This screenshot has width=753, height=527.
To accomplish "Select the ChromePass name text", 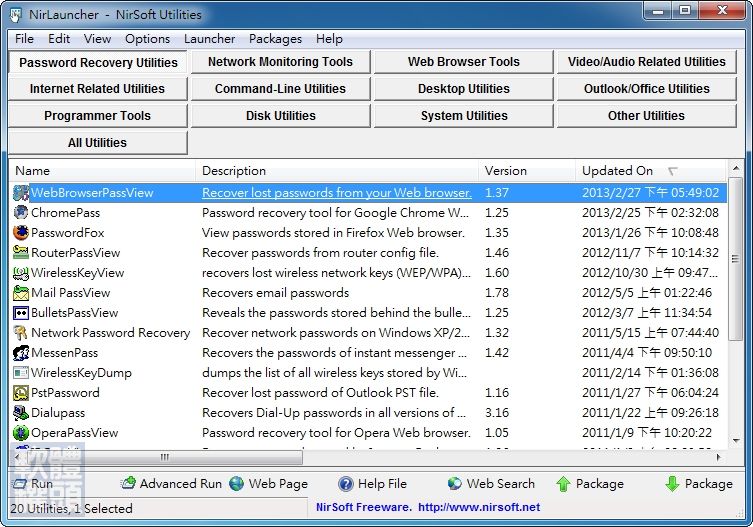I will coord(66,212).
